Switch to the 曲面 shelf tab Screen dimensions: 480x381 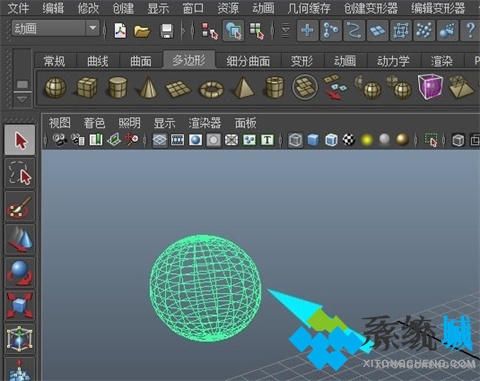141,61
